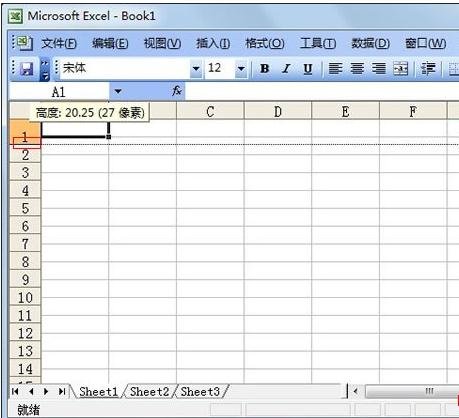The width and height of the screenshot is (459, 418).
Task: Click Excel workbook icon in menu bar
Action: 23,43
